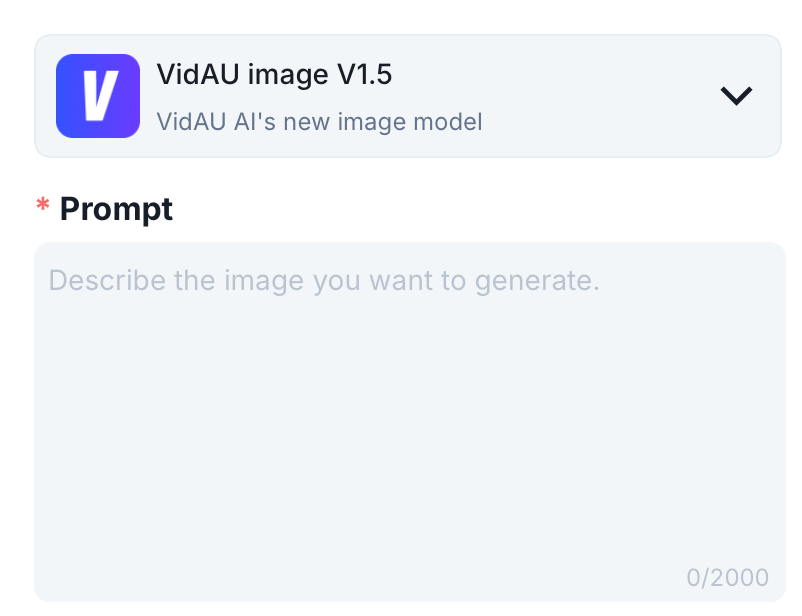Click the model name 'VidAU image V1.5'
The height and width of the screenshot is (616, 802).
click(x=275, y=74)
